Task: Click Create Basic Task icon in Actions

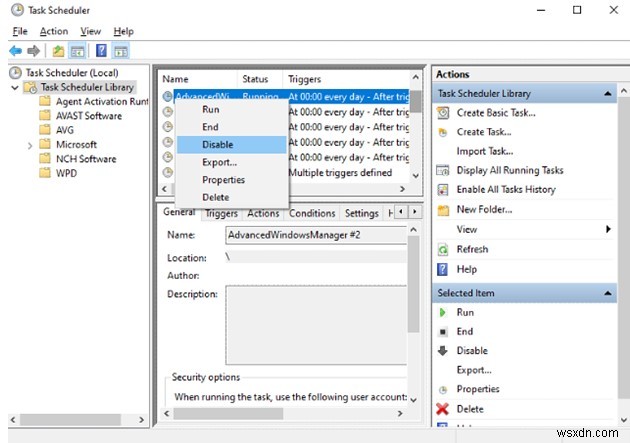Action: pyautogui.click(x=443, y=113)
